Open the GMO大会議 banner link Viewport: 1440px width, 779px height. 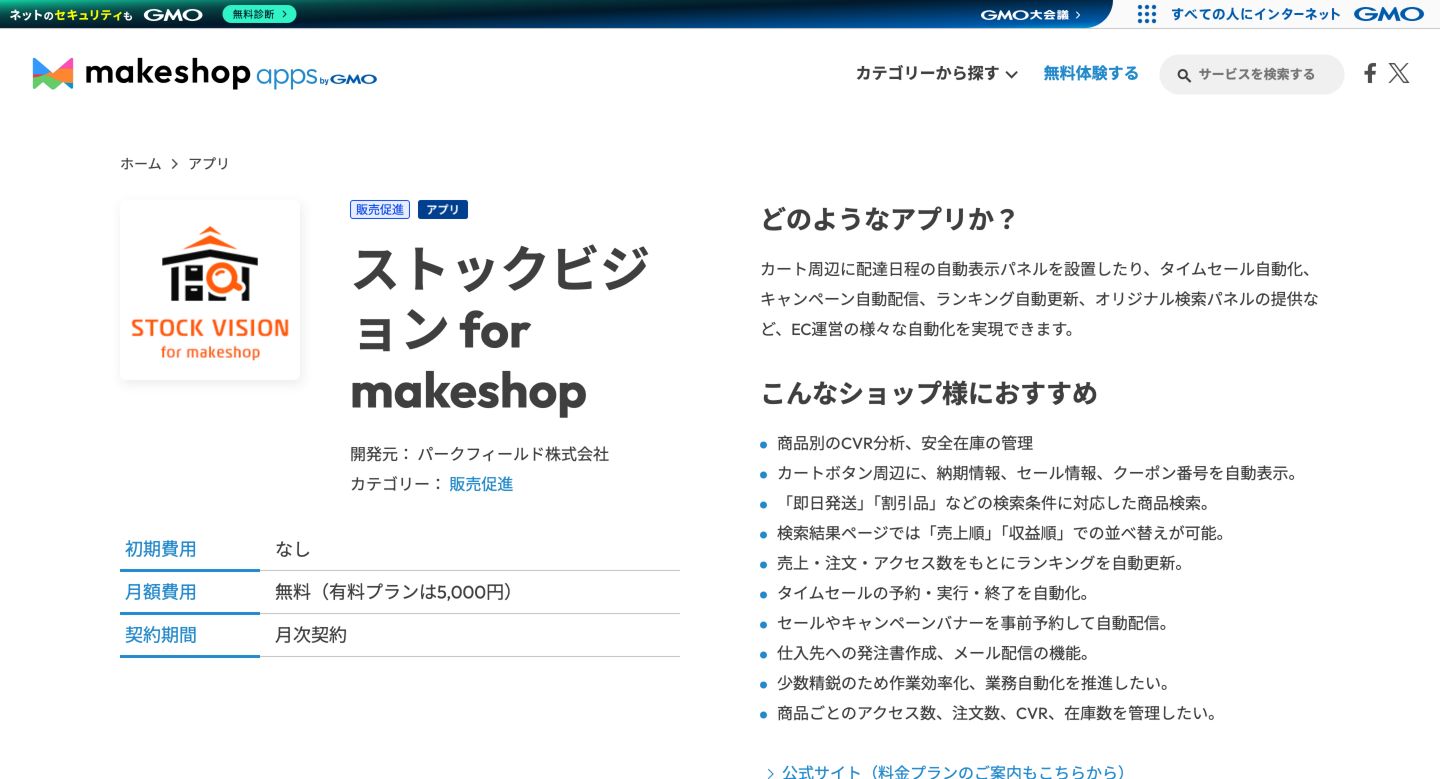pyautogui.click(x=1030, y=14)
